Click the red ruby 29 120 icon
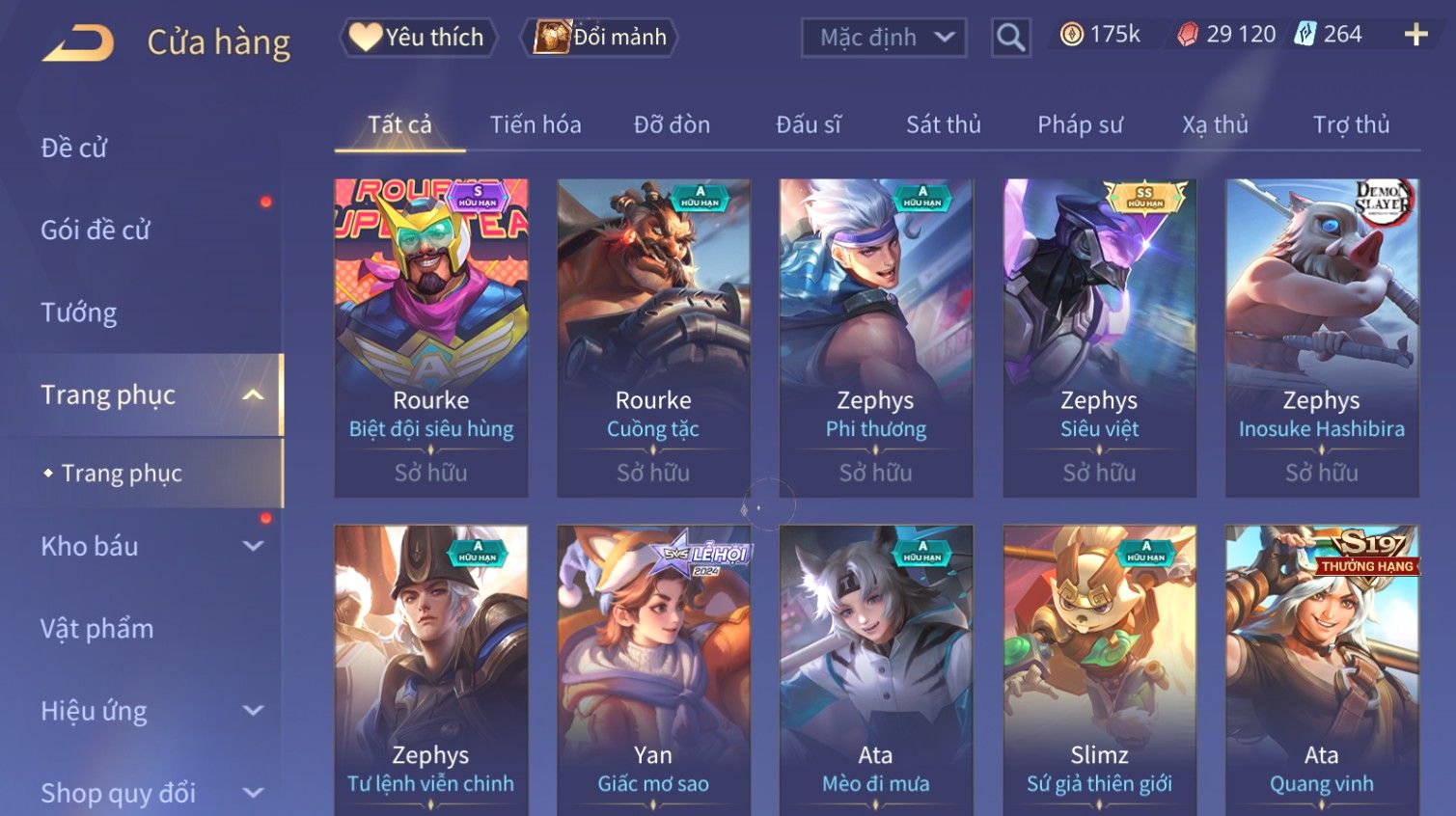This screenshot has width=1456, height=816. click(x=1188, y=35)
